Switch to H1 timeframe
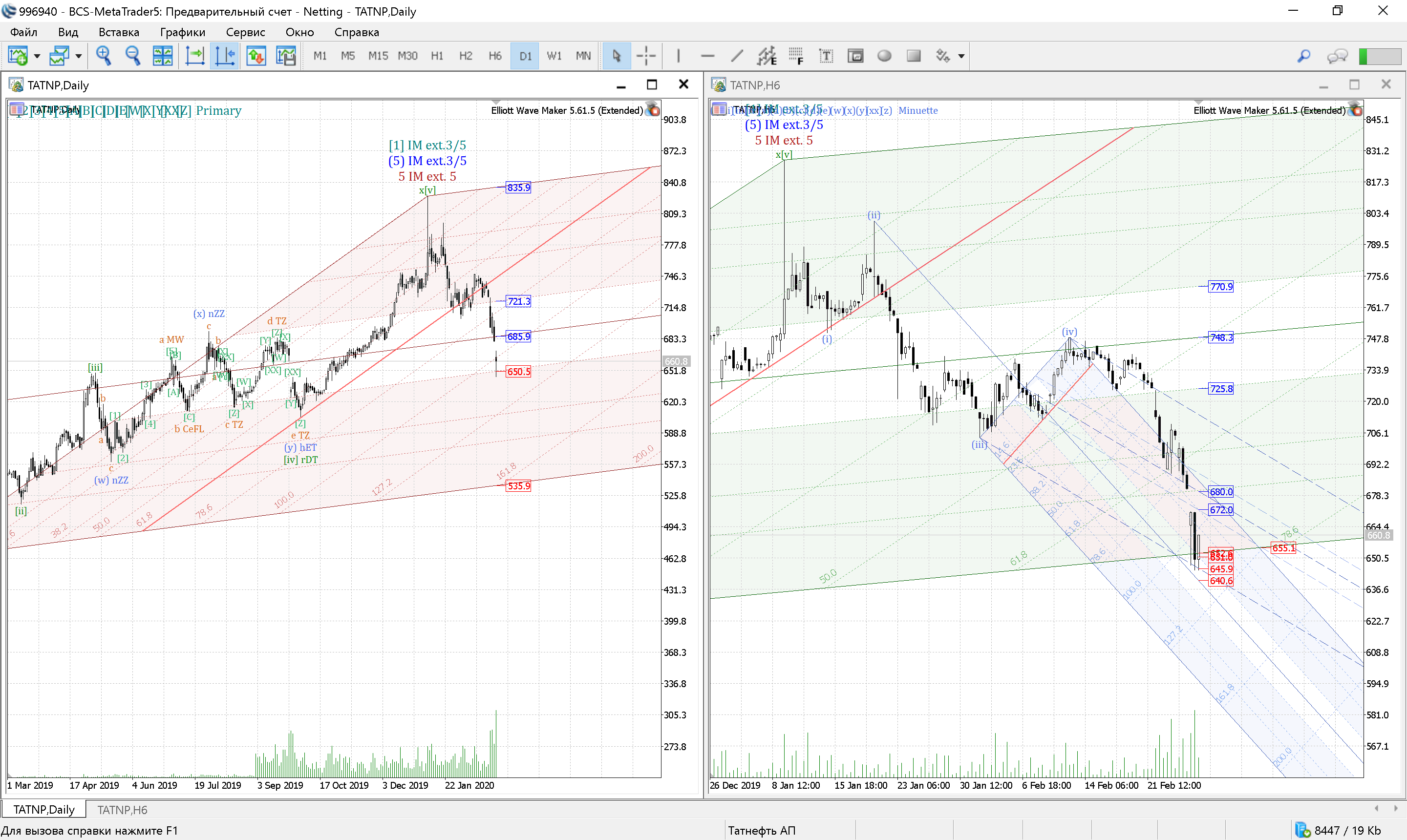This screenshot has width=1407, height=840. tap(437, 56)
